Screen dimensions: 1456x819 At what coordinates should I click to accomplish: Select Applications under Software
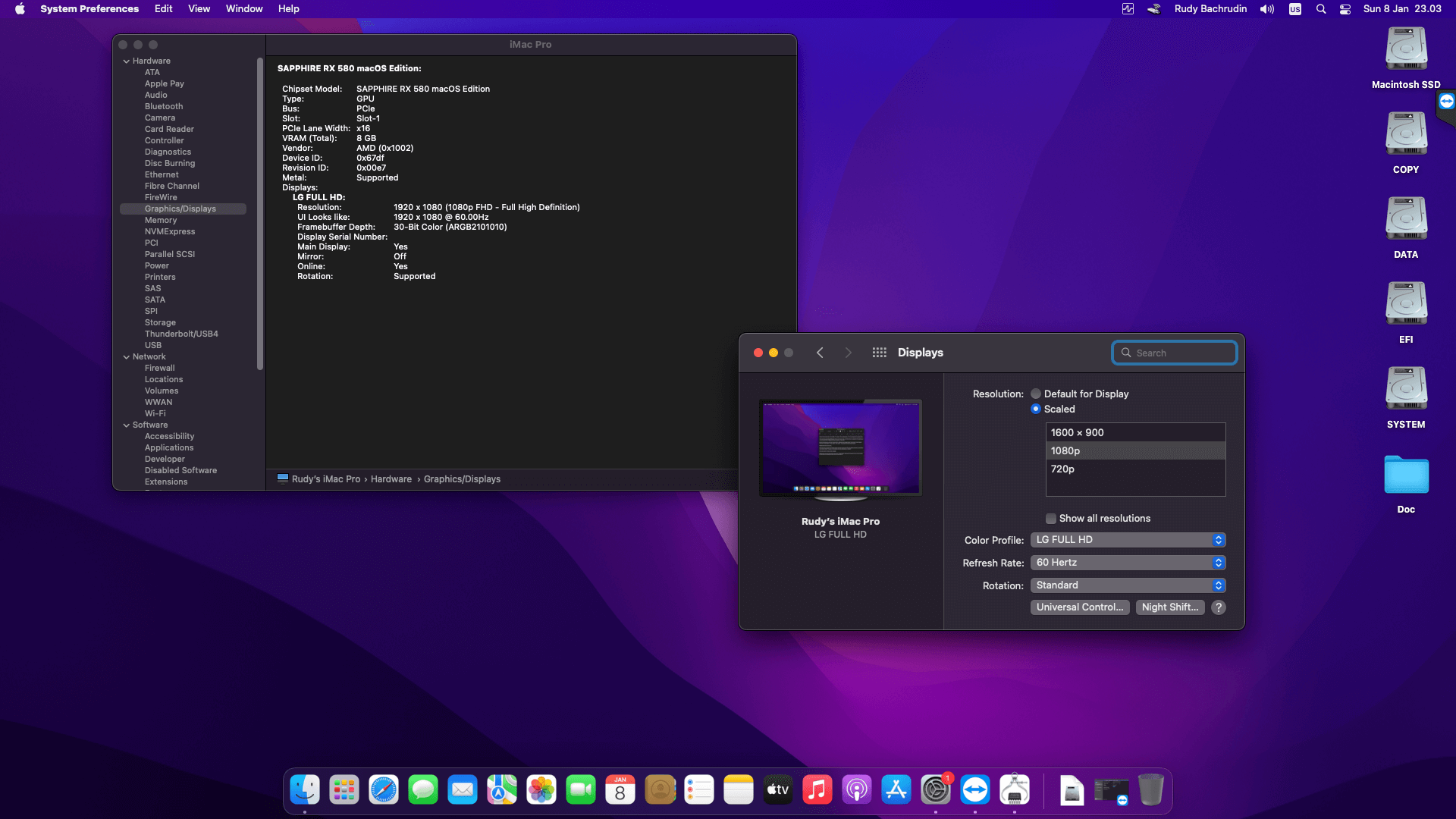(x=169, y=448)
